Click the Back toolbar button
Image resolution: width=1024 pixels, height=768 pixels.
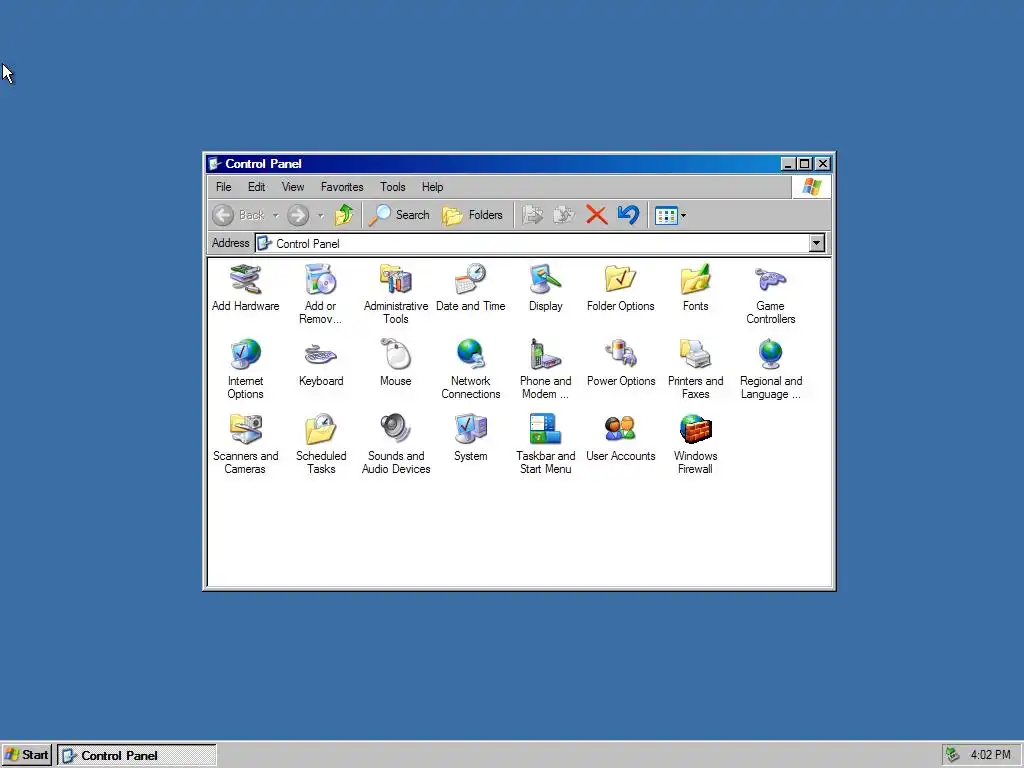(x=239, y=215)
